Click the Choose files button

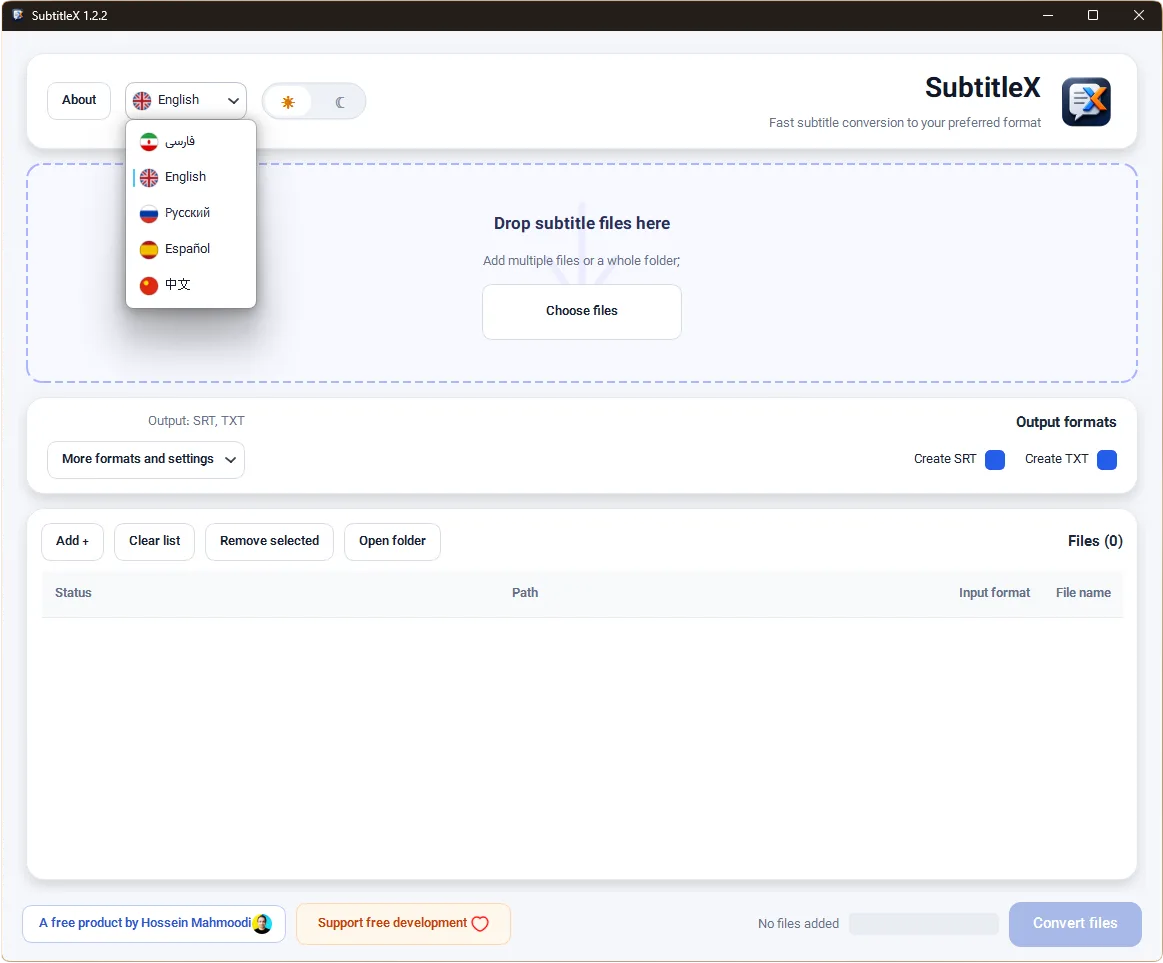[x=582, y=312]
